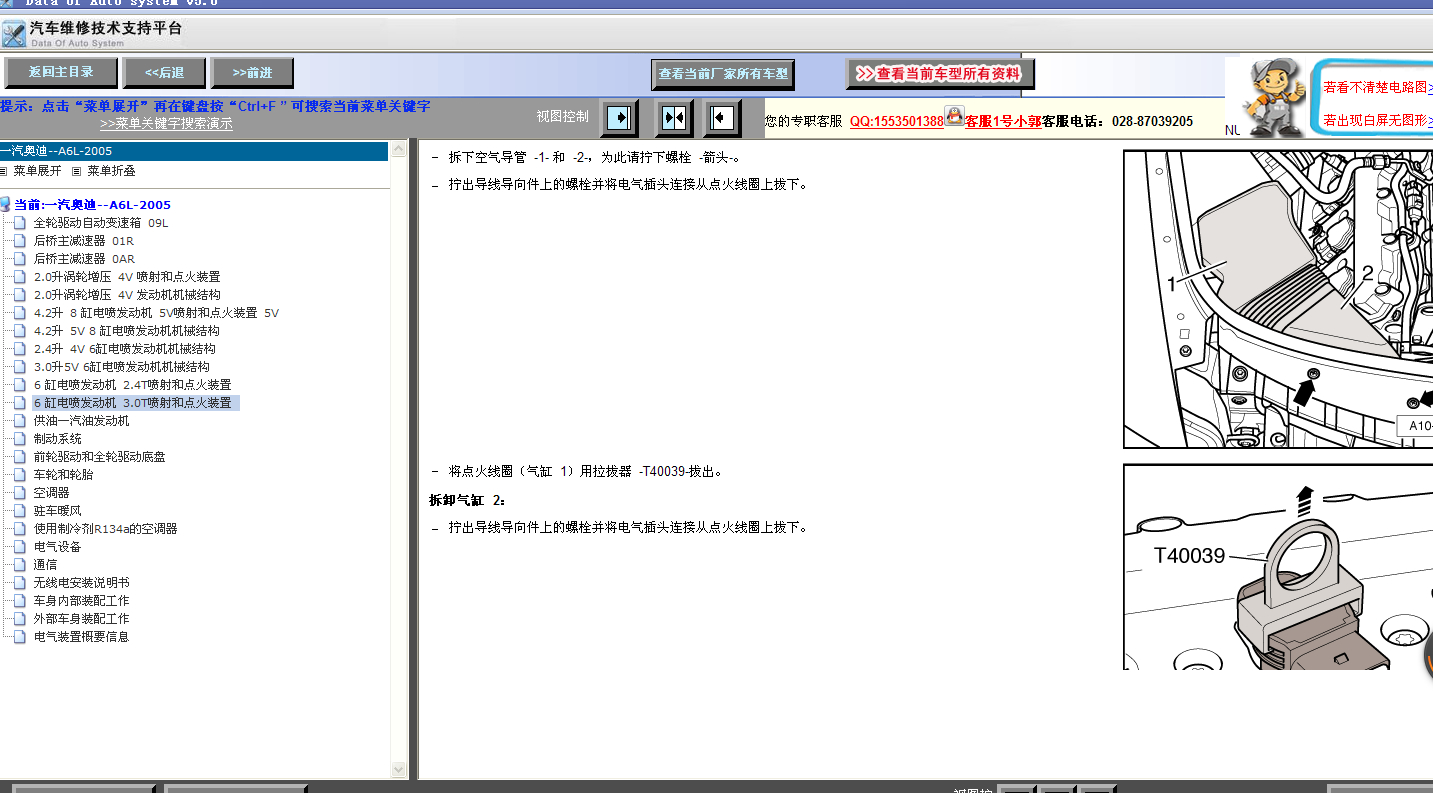Open 4.2升 5V 8缸电喷发动机机械结构 item

click(x=126, y=331)
